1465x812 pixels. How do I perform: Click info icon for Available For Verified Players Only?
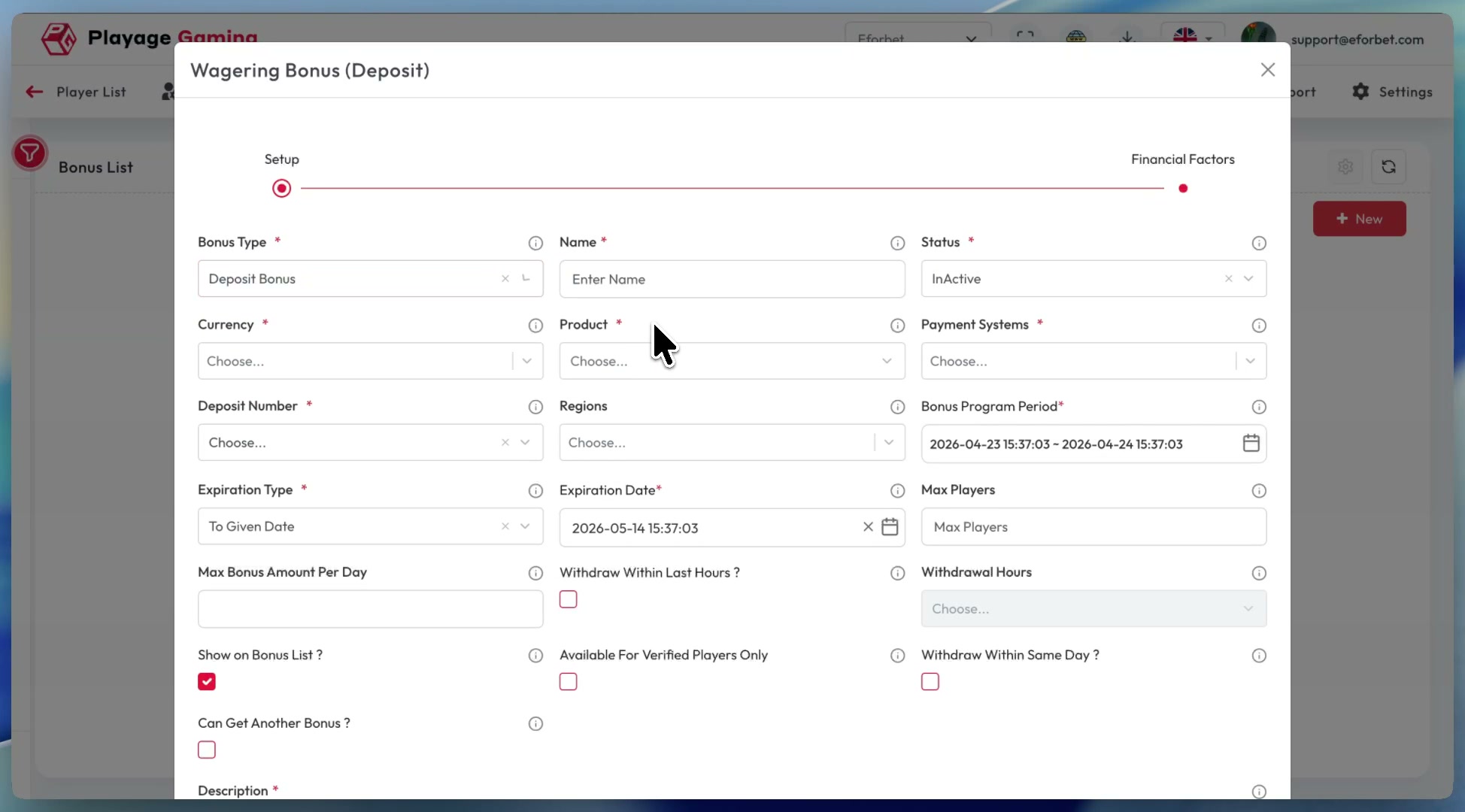pos(897,656)
